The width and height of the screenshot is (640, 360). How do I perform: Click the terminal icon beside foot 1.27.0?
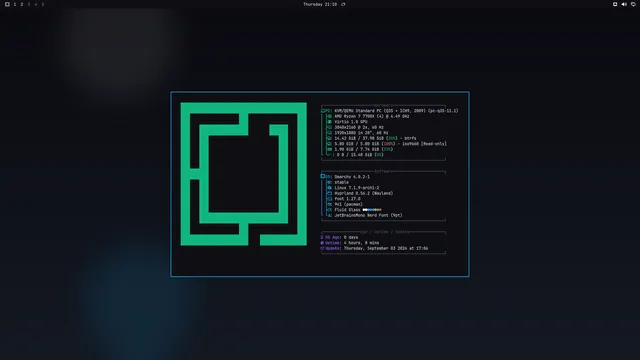329,199
